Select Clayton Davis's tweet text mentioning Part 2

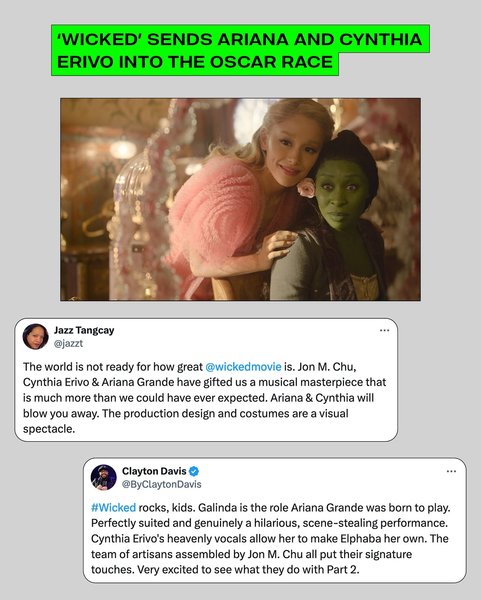click(x=270, y=538)
